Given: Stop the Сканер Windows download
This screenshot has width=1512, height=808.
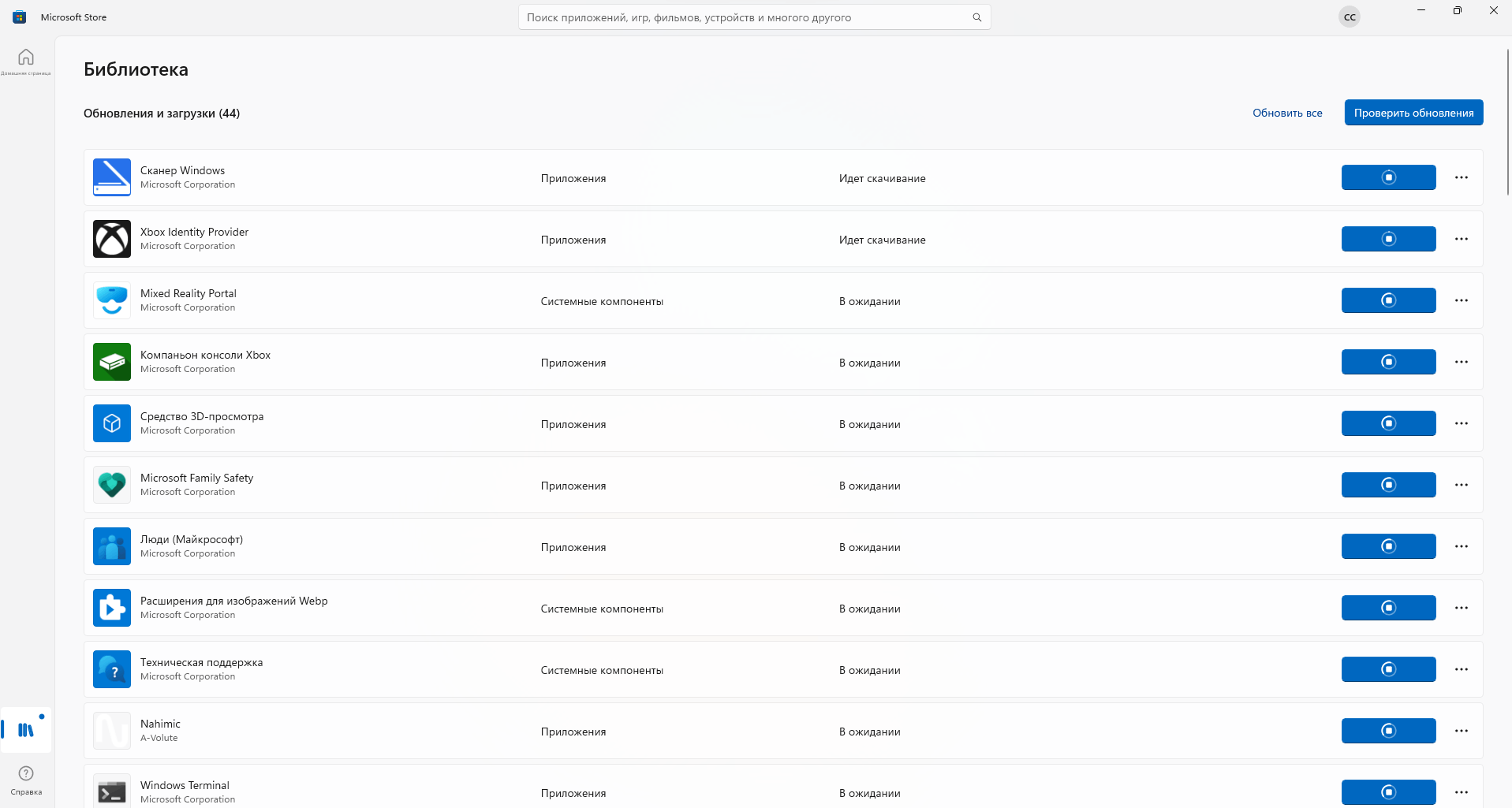Looking at the screenshot, I should [x=1388, y=177].
